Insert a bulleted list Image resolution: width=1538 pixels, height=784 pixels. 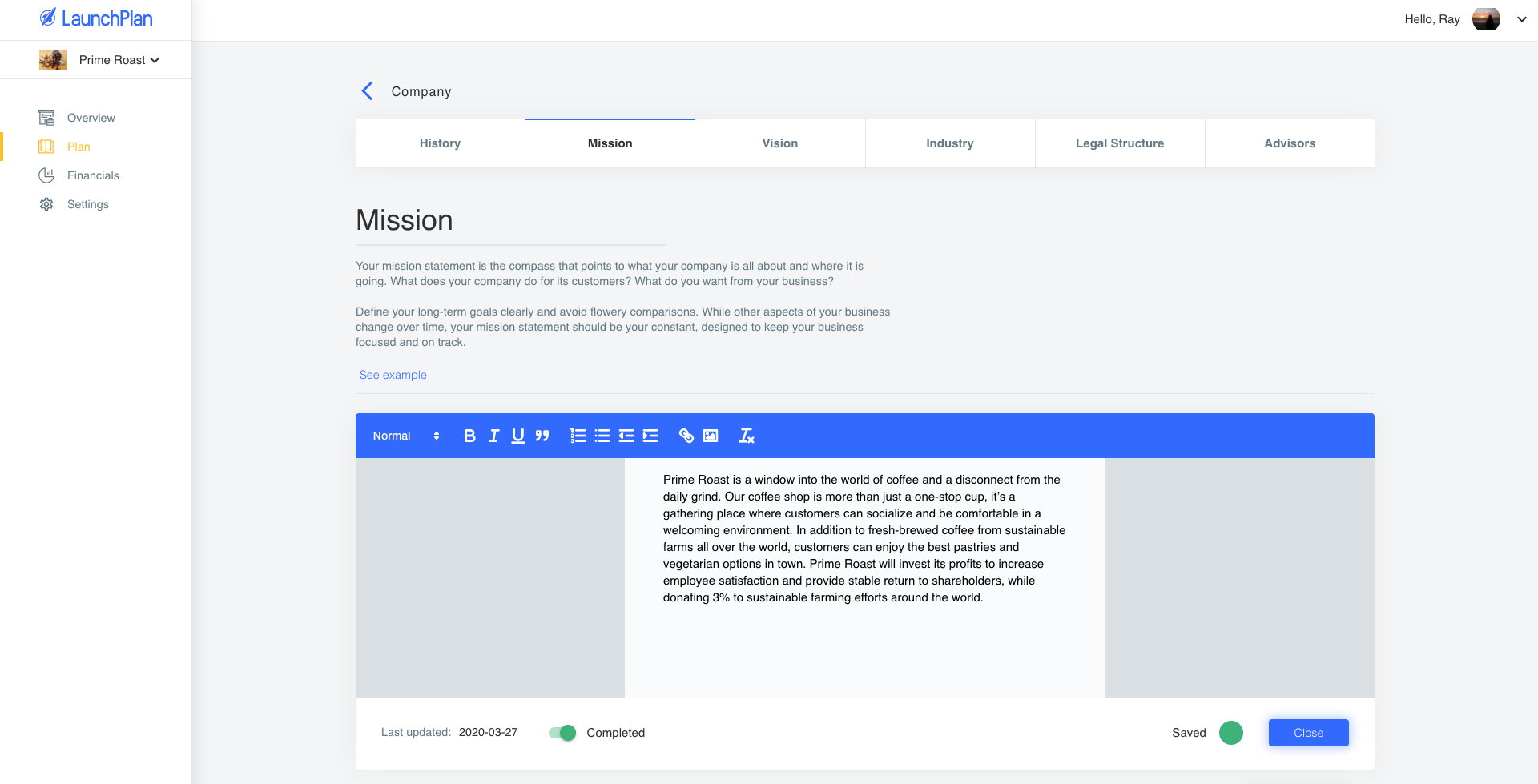(602, 436)
